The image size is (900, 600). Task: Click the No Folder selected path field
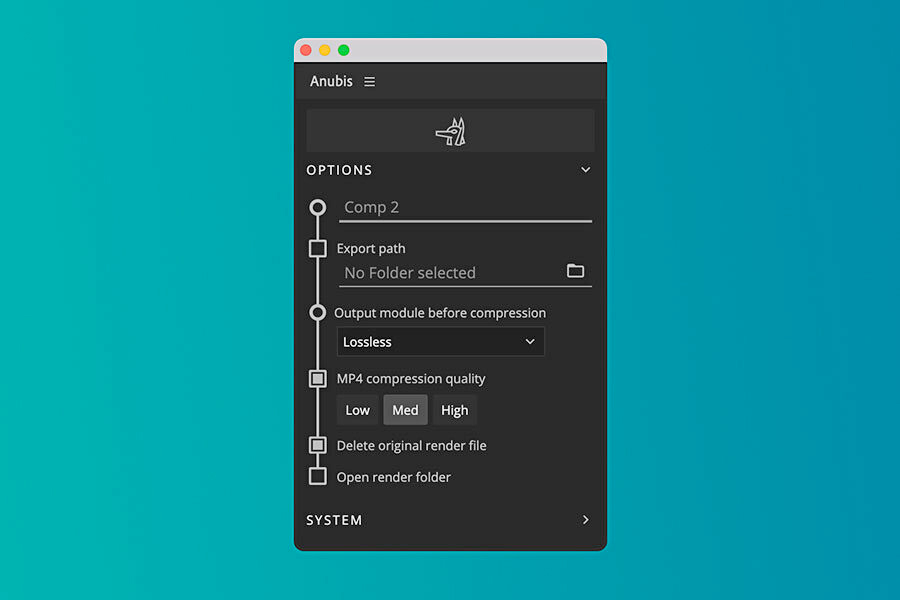(451, 273)
